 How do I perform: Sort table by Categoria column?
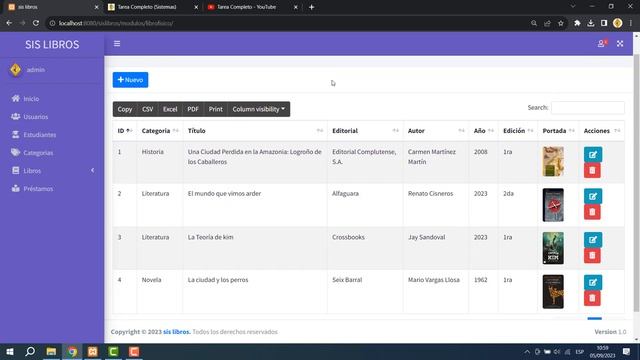[160, 131]
